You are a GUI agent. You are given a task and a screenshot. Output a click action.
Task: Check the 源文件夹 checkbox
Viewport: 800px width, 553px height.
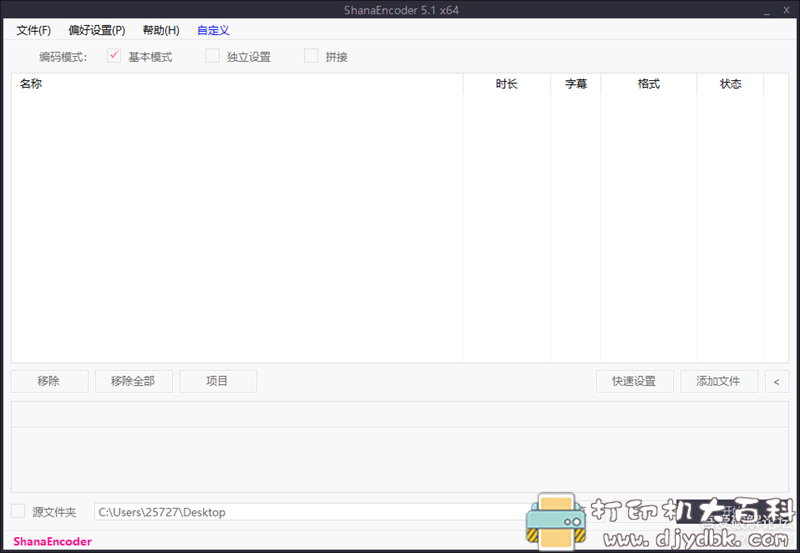(18, 511)
